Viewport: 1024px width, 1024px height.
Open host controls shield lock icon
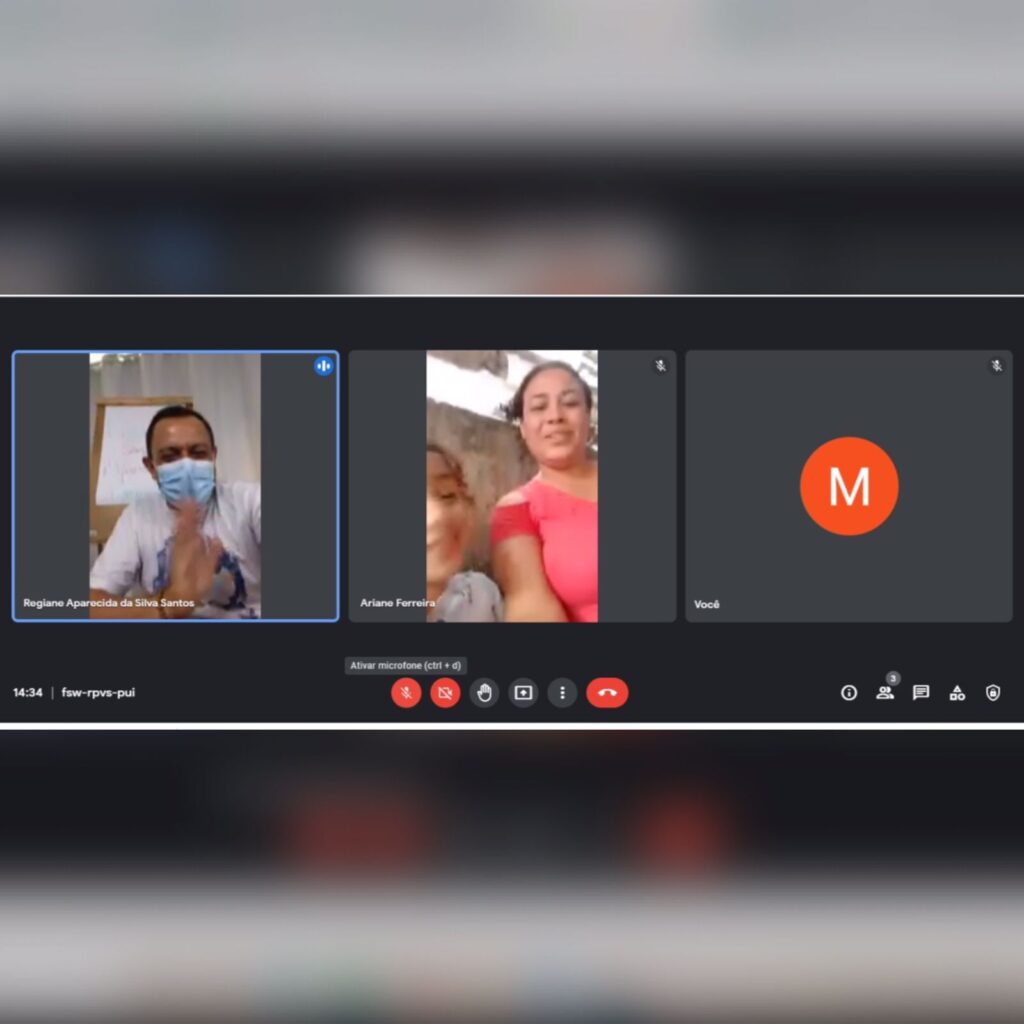[993, 692]
